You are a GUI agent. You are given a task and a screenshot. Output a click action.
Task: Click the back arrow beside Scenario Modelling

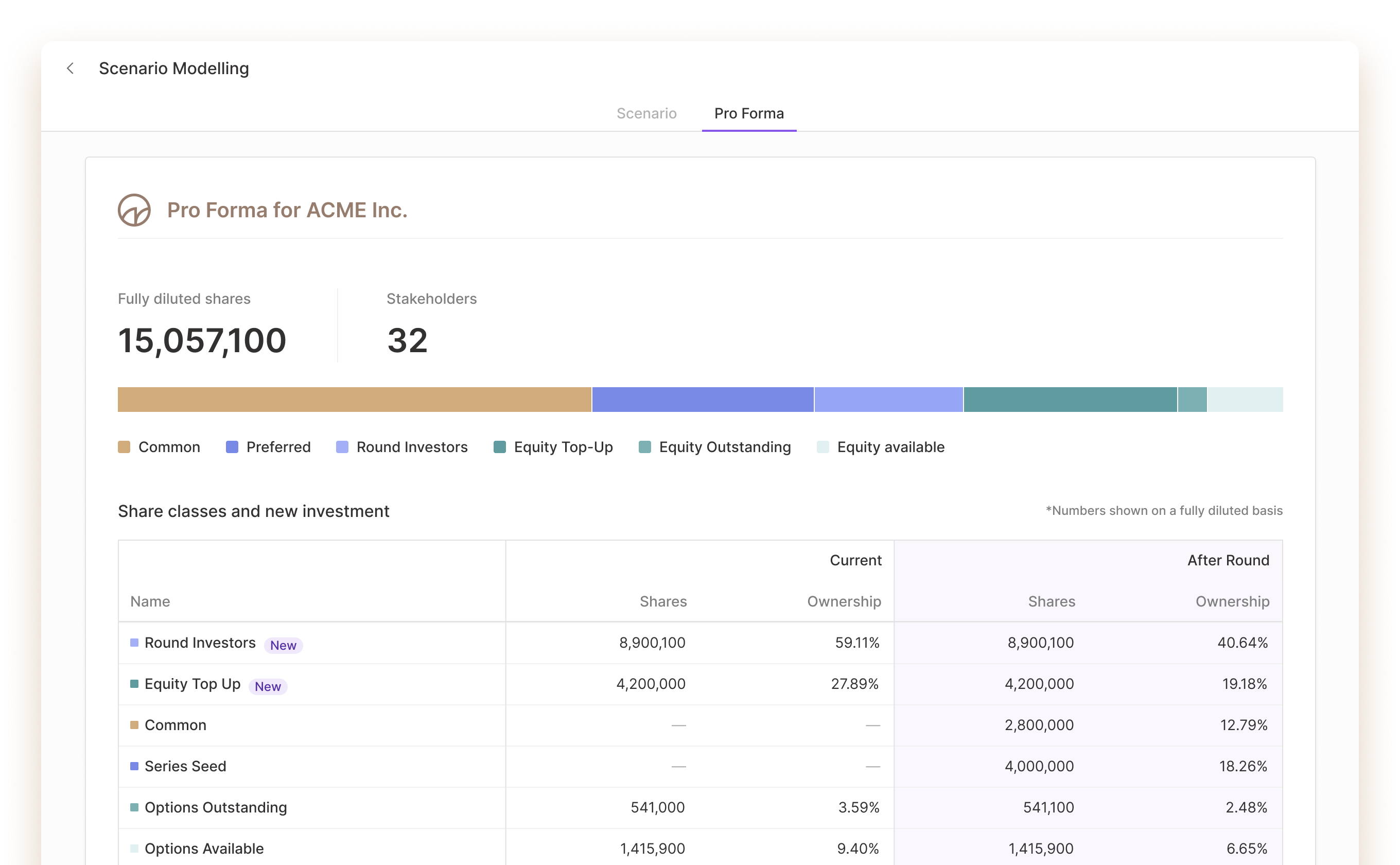71,68
